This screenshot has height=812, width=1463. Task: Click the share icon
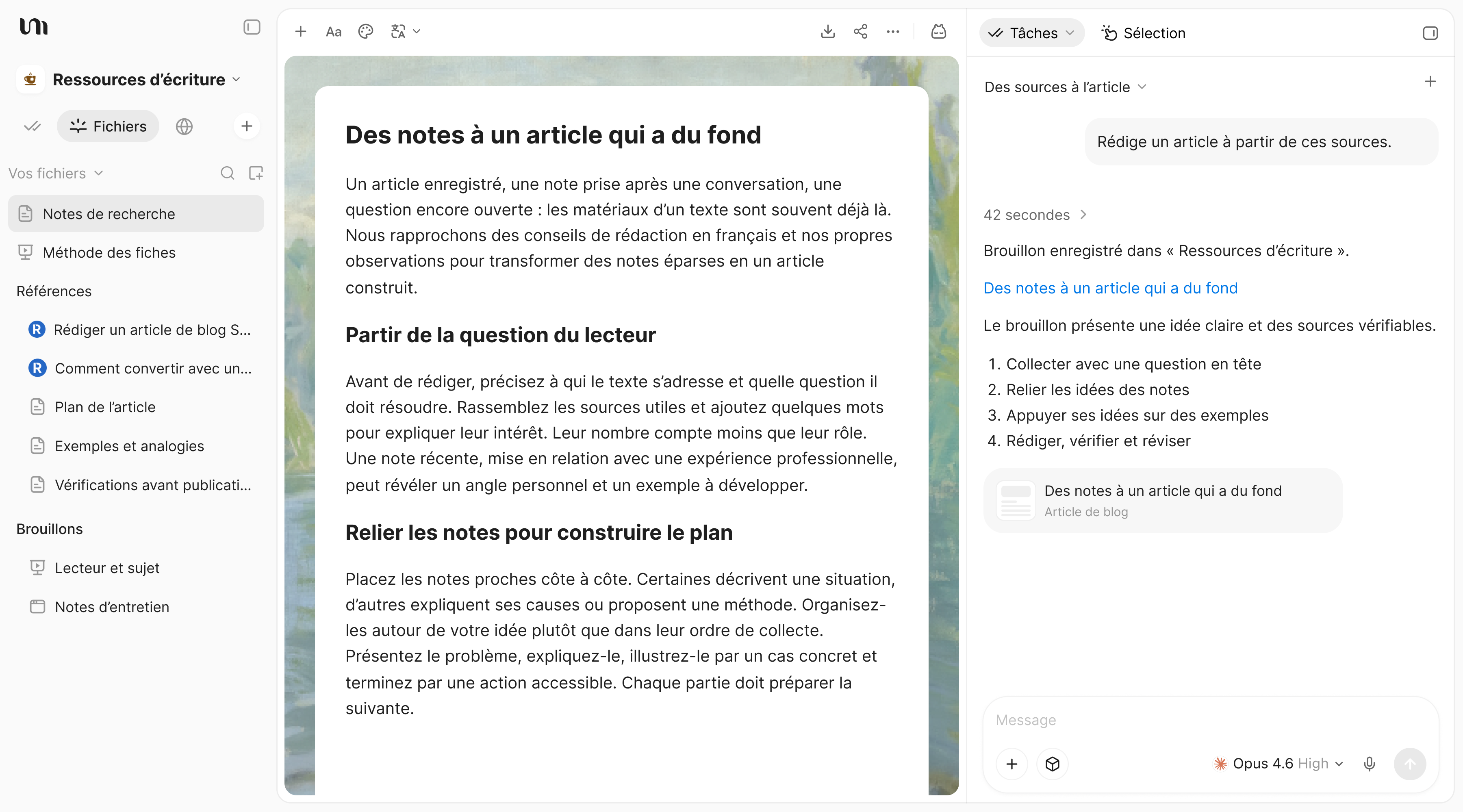(x=860, y=32)
